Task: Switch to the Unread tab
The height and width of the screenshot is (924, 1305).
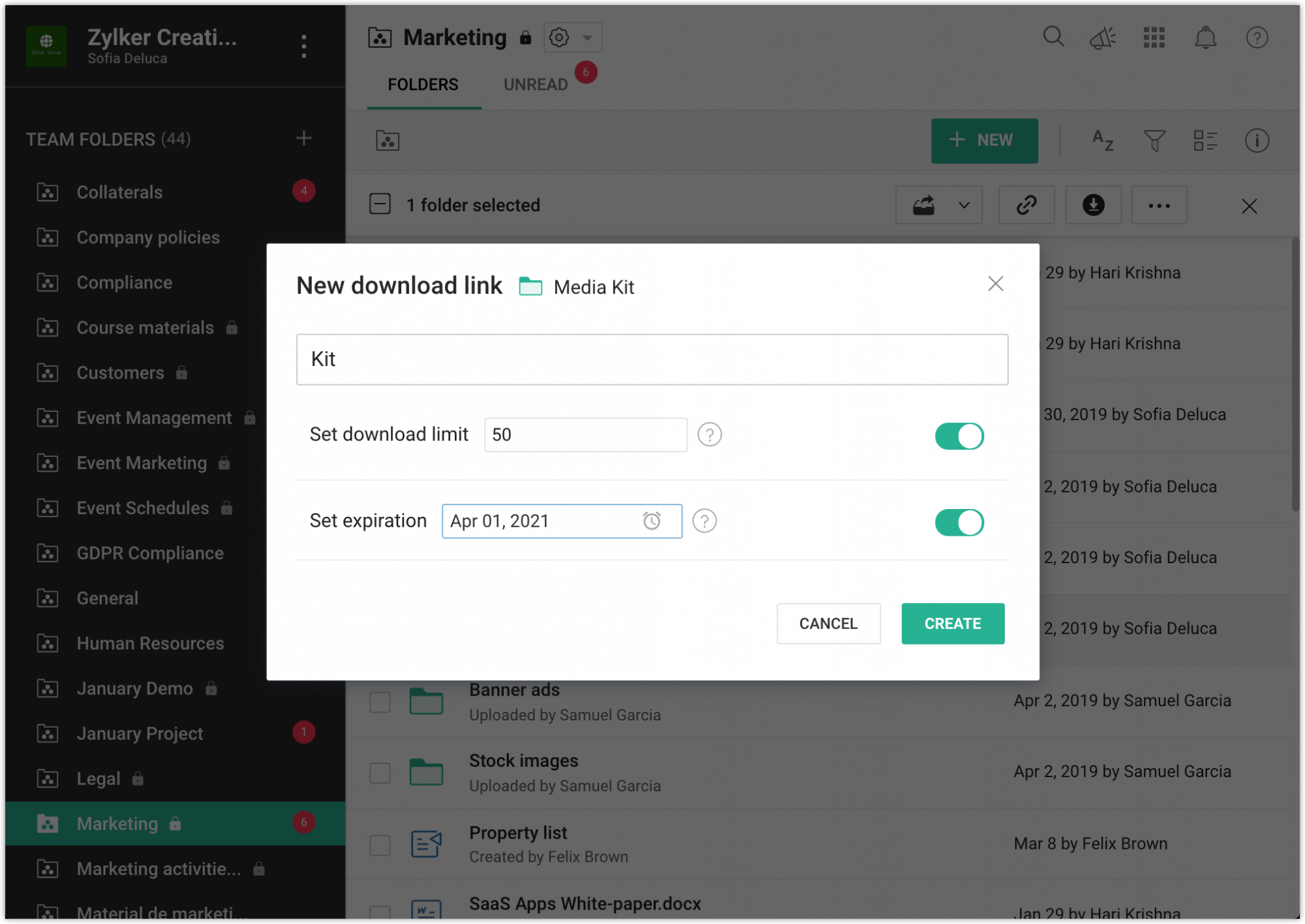Action: point(534,84)
